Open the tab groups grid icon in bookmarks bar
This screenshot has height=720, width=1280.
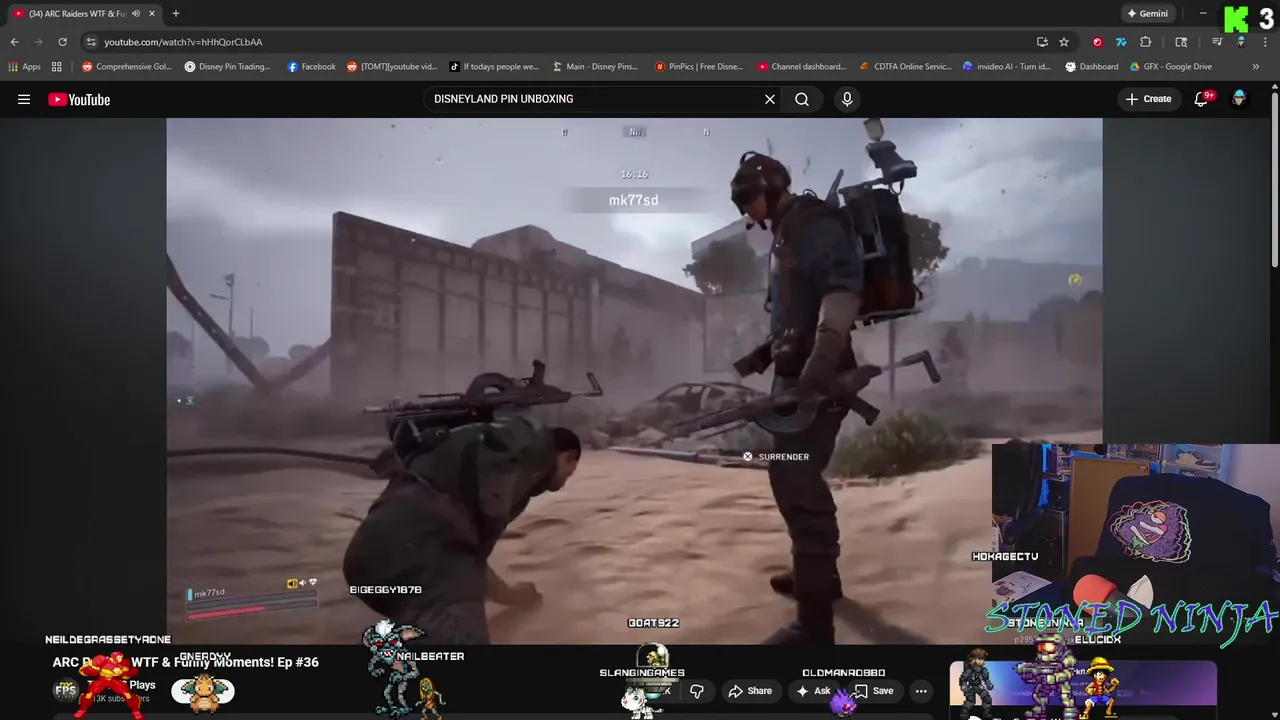(57, 67)
